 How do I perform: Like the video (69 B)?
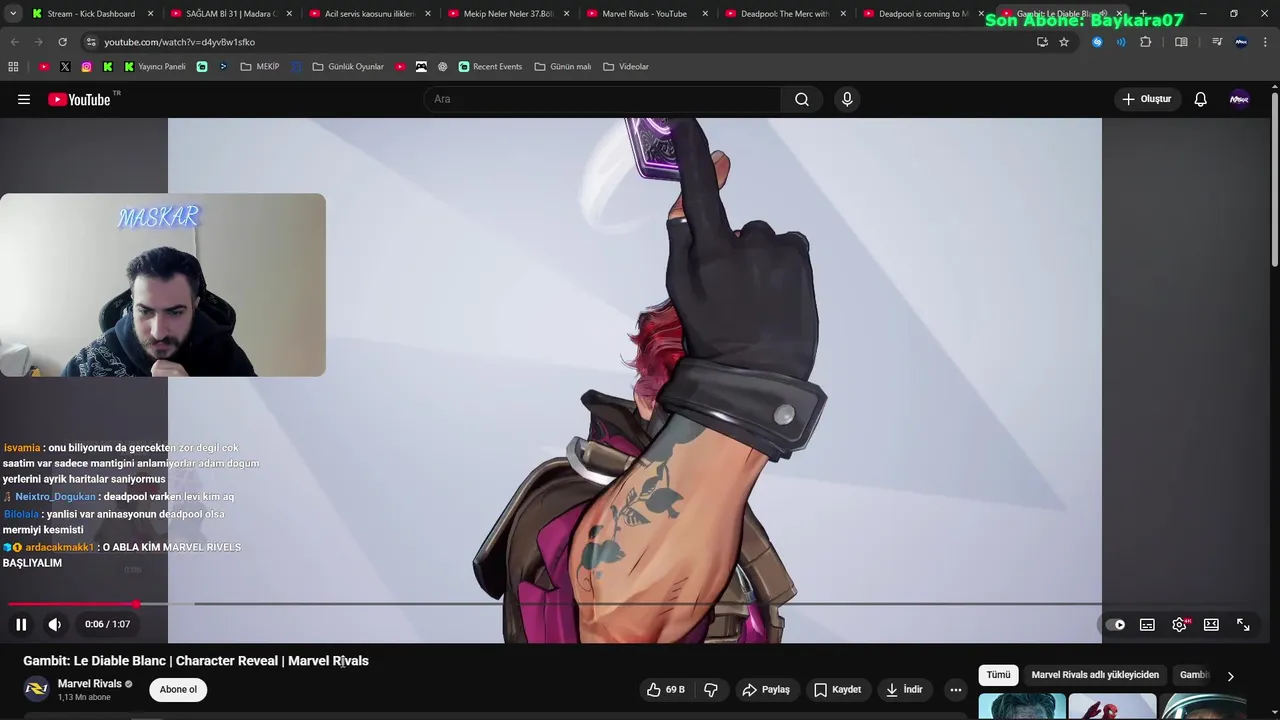(666, 689)
